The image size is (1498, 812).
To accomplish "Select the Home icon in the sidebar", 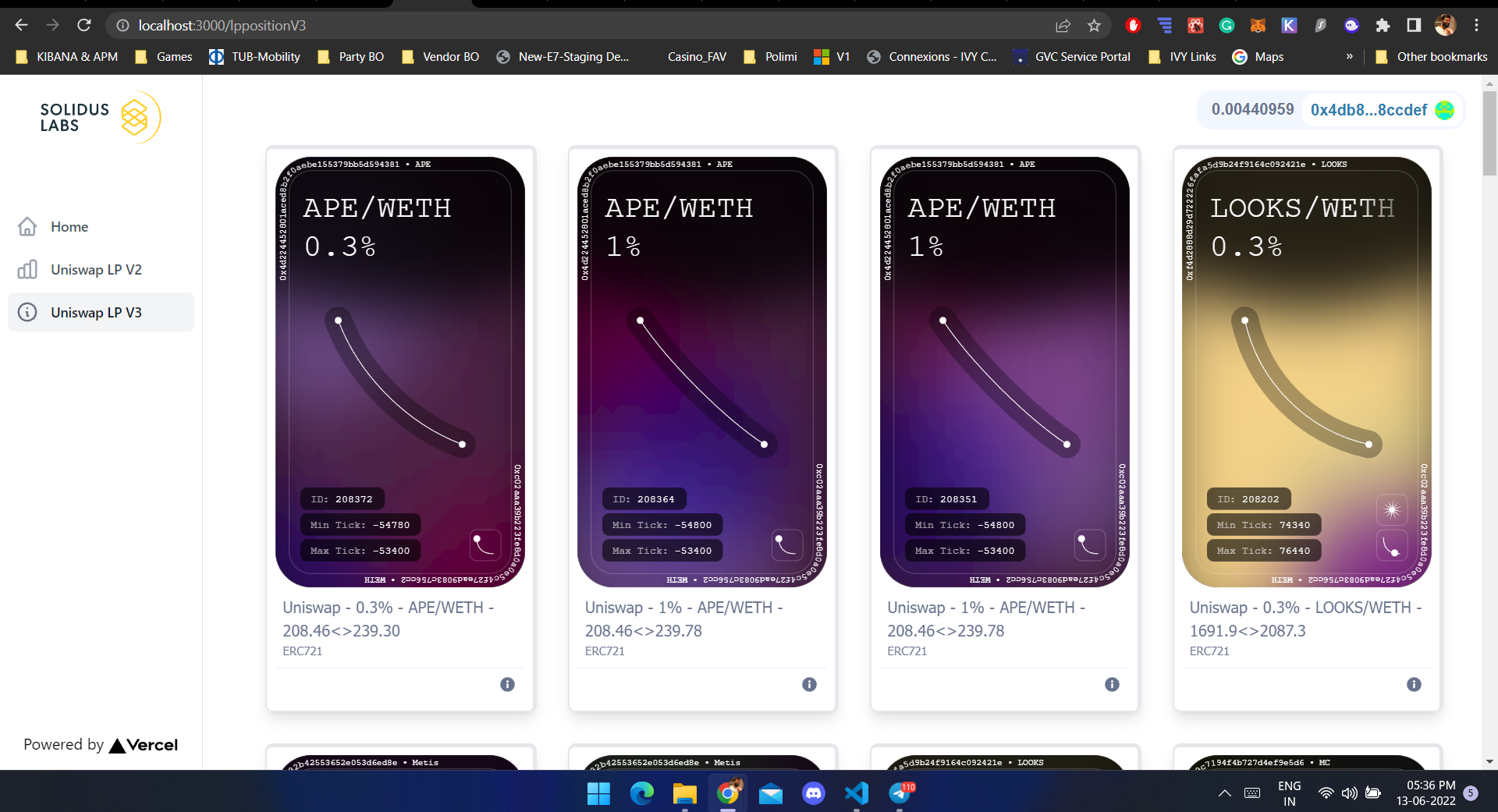I will tap(27, 227).
